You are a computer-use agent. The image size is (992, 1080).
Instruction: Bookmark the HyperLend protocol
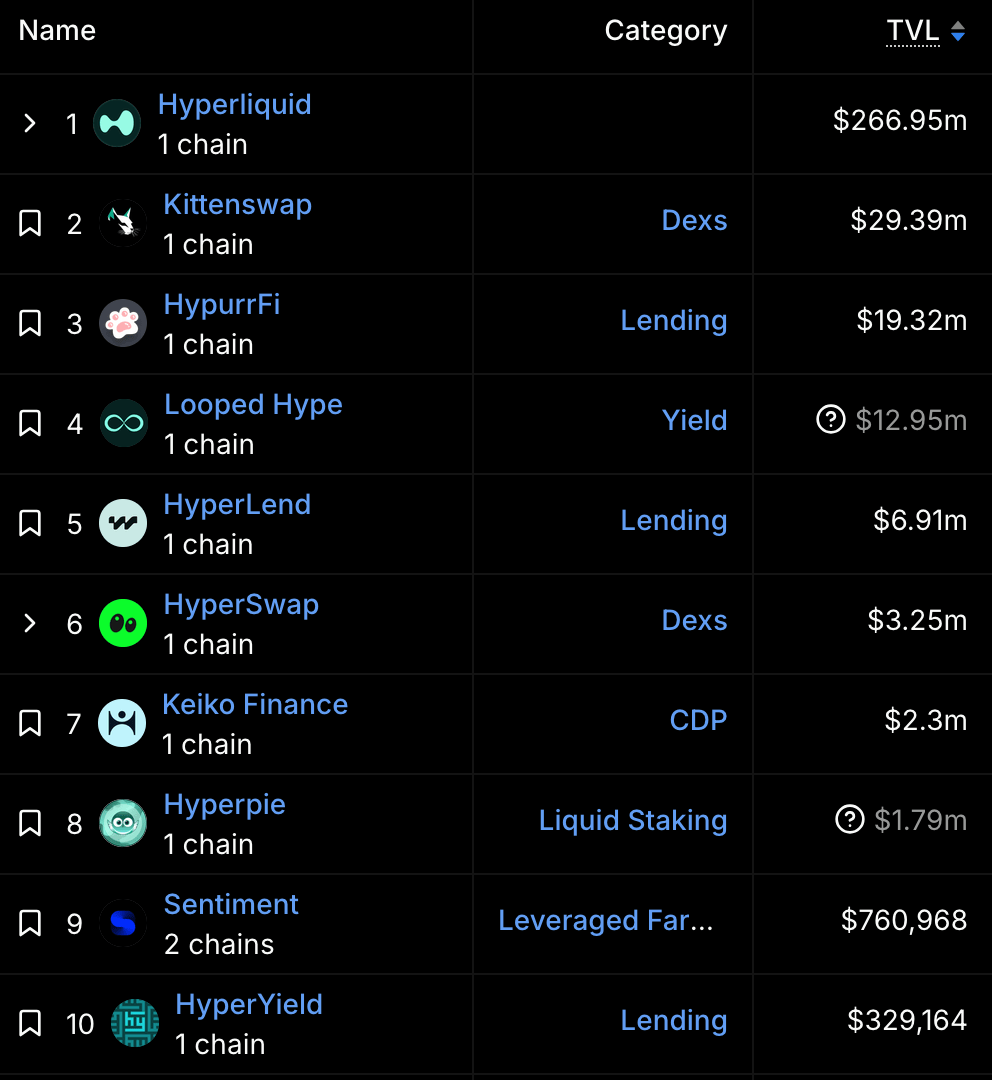pyautogui.click(x=30, y=523)
